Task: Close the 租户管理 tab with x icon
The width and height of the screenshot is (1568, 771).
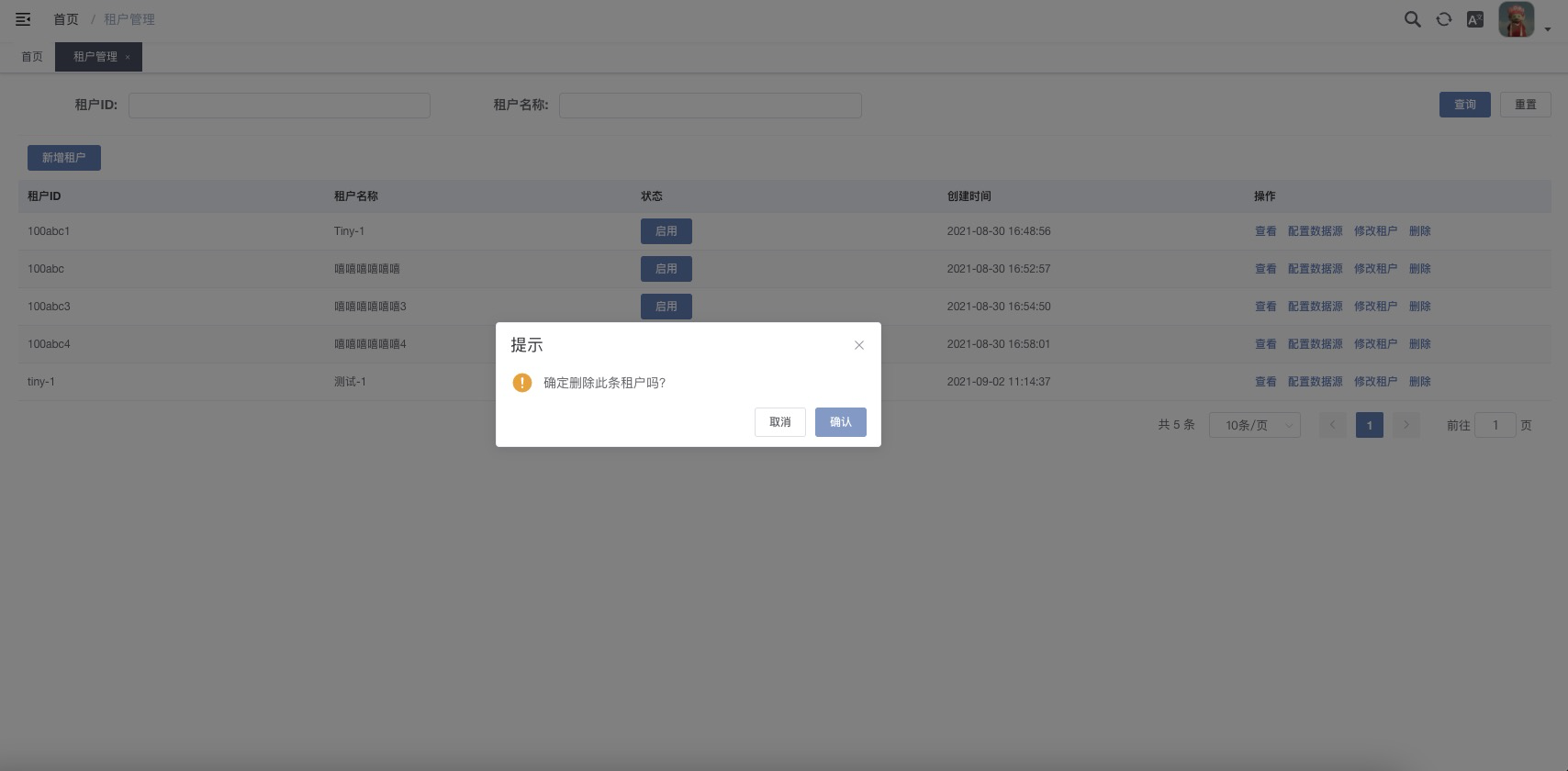Action: [128, 58]
